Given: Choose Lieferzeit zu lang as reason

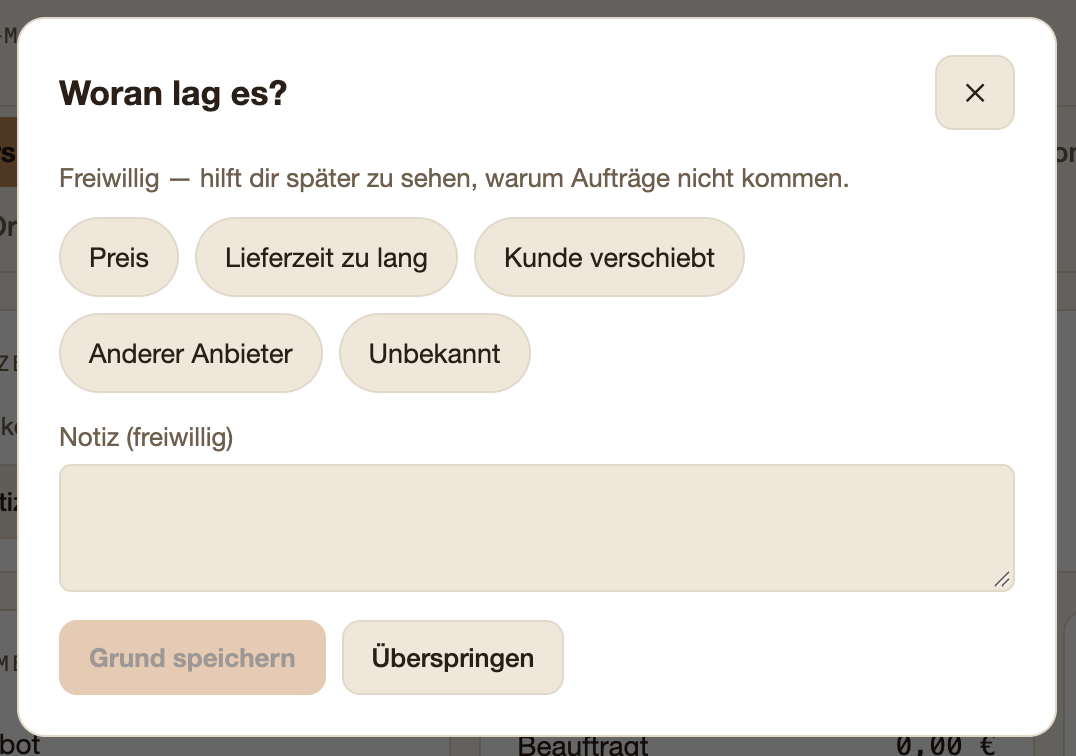Looking at the screenshot, I should (326, 257).
